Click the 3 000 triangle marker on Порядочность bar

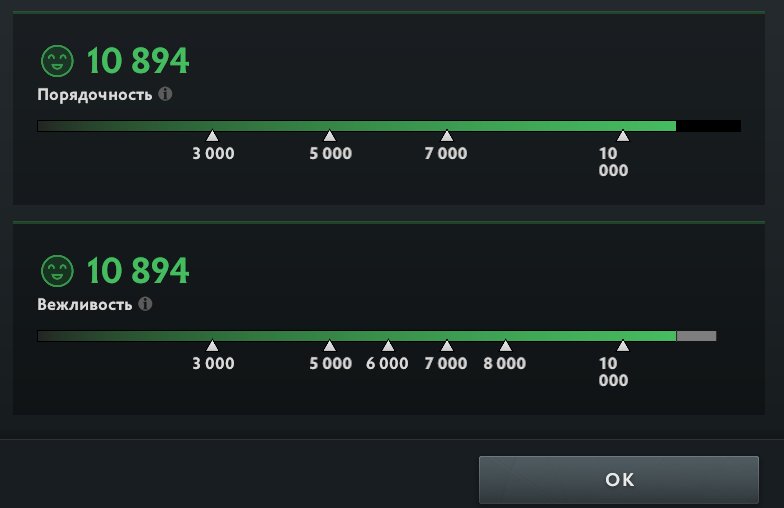(212, 136)
